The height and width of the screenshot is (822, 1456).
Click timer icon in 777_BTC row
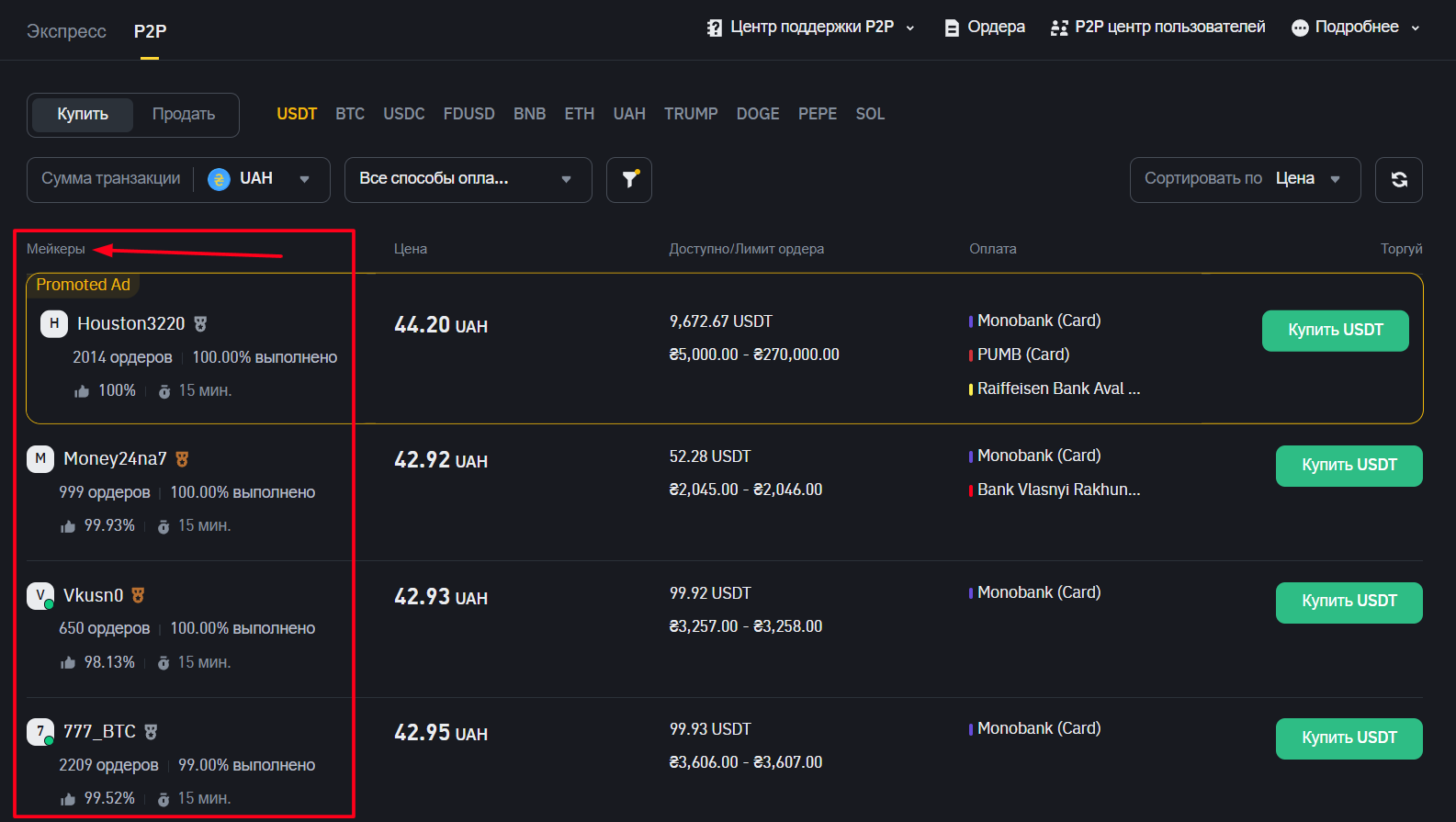click(x=164, y=799)
